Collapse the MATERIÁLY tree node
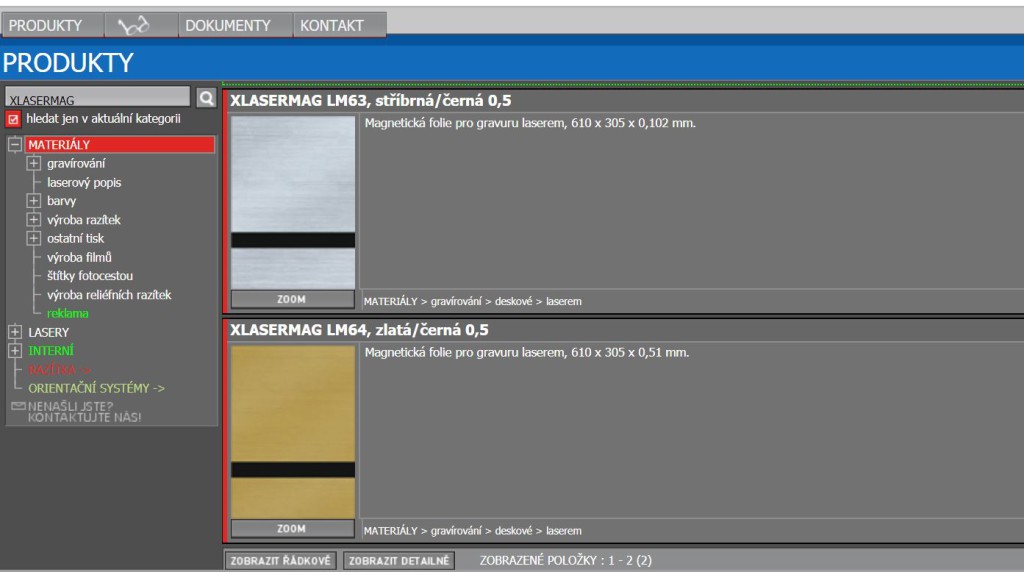Viewport: 1024px width, 572px height. click(x=15, y=145)
